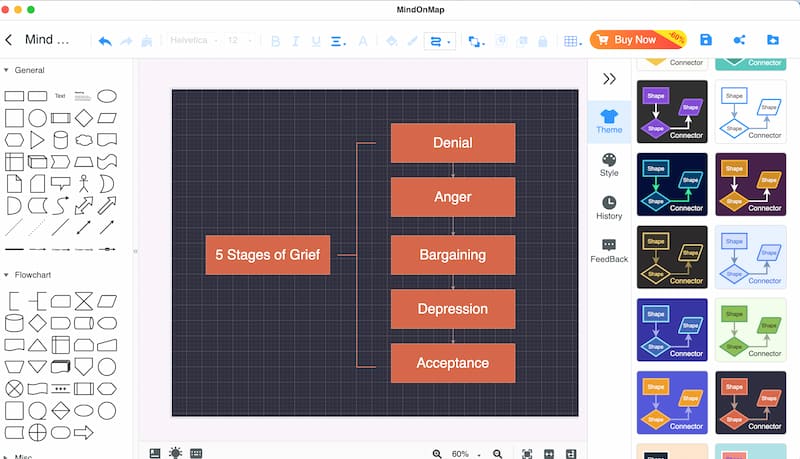This screenshot has height=459, width=800.
Task: Redo the undone action
Action: pos(126,41)
